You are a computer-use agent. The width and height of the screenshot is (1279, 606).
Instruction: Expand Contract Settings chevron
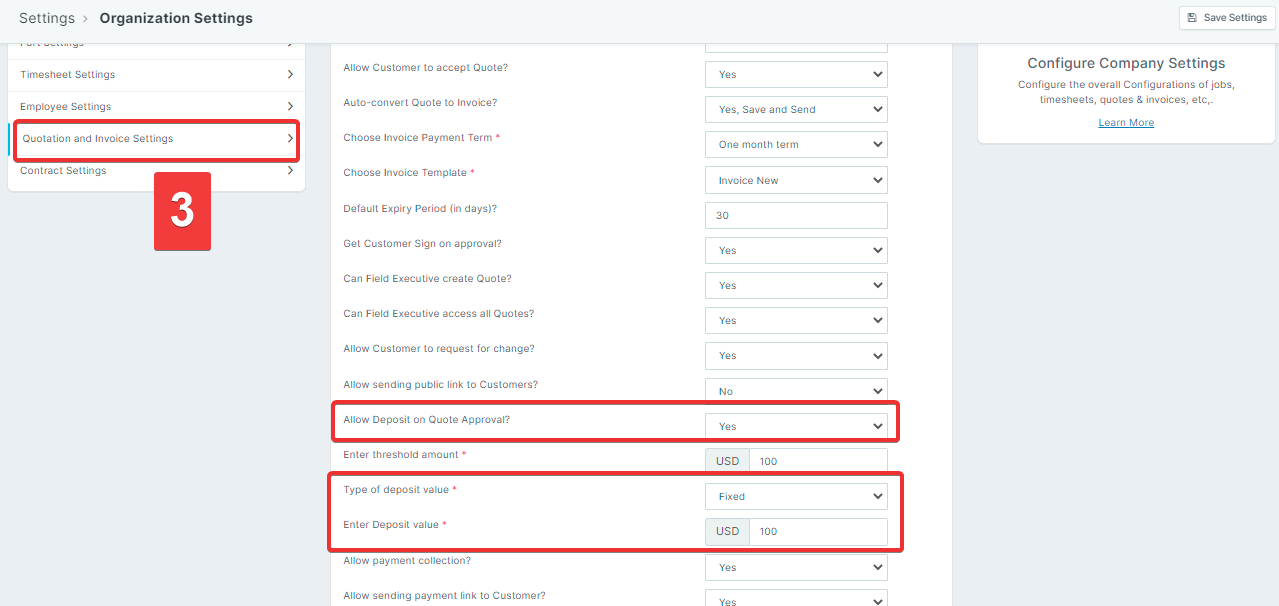point(290,171)
